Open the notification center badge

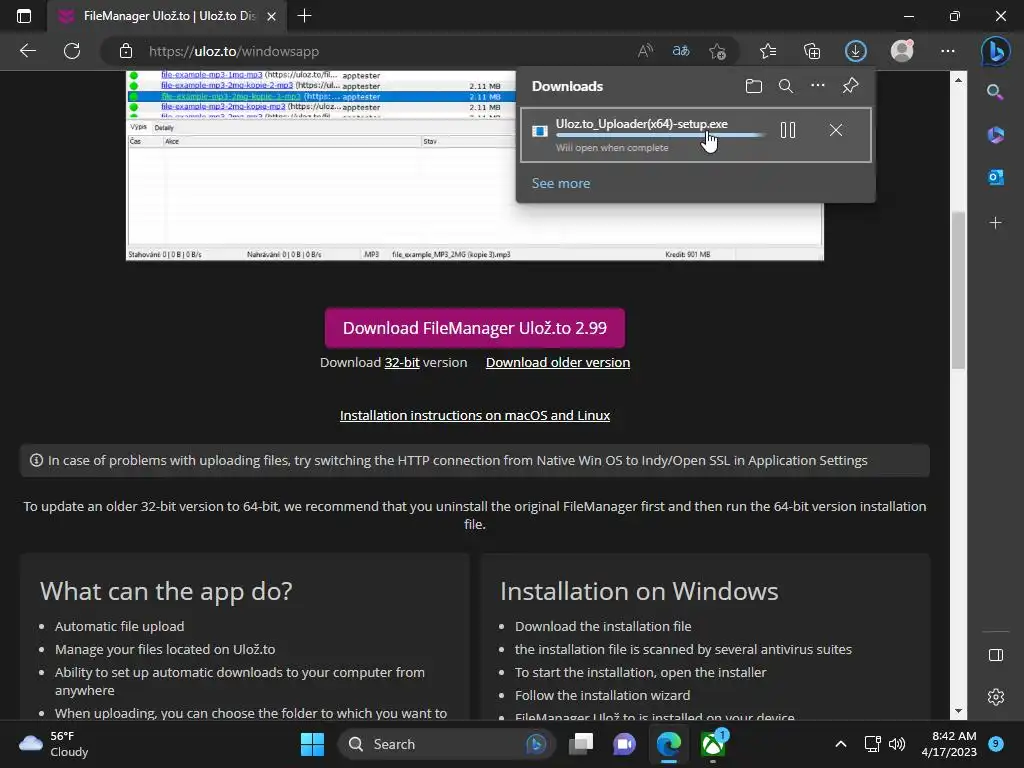(996, 744)
